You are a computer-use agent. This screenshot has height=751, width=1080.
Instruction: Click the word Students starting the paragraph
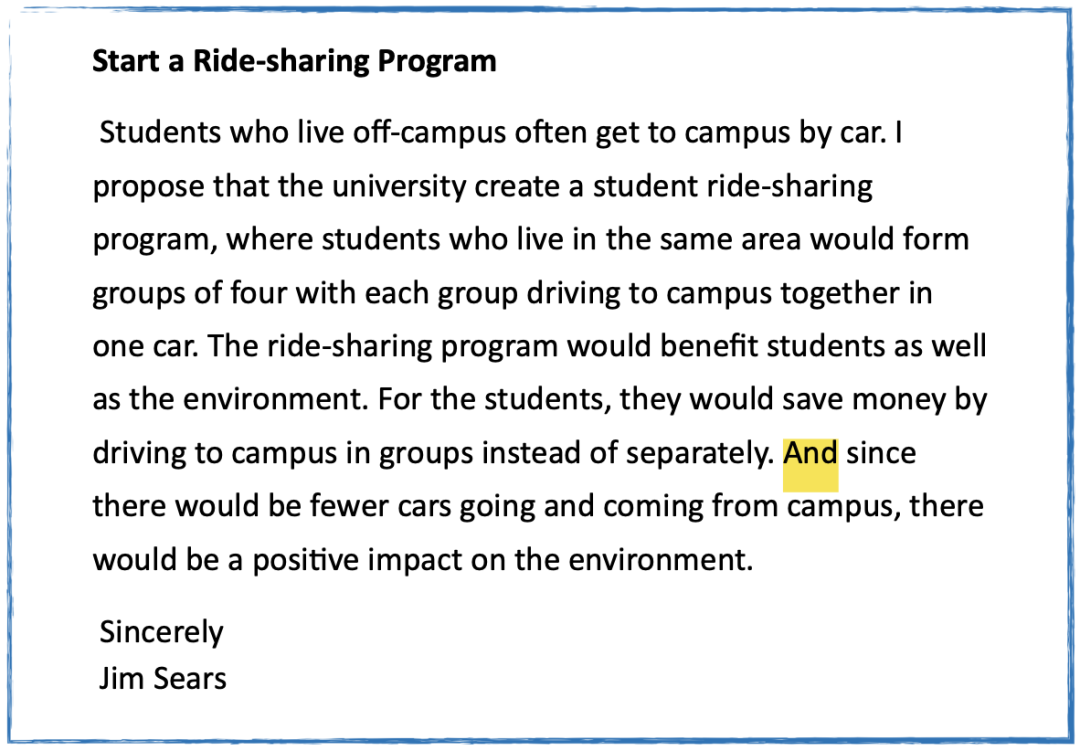160,132
